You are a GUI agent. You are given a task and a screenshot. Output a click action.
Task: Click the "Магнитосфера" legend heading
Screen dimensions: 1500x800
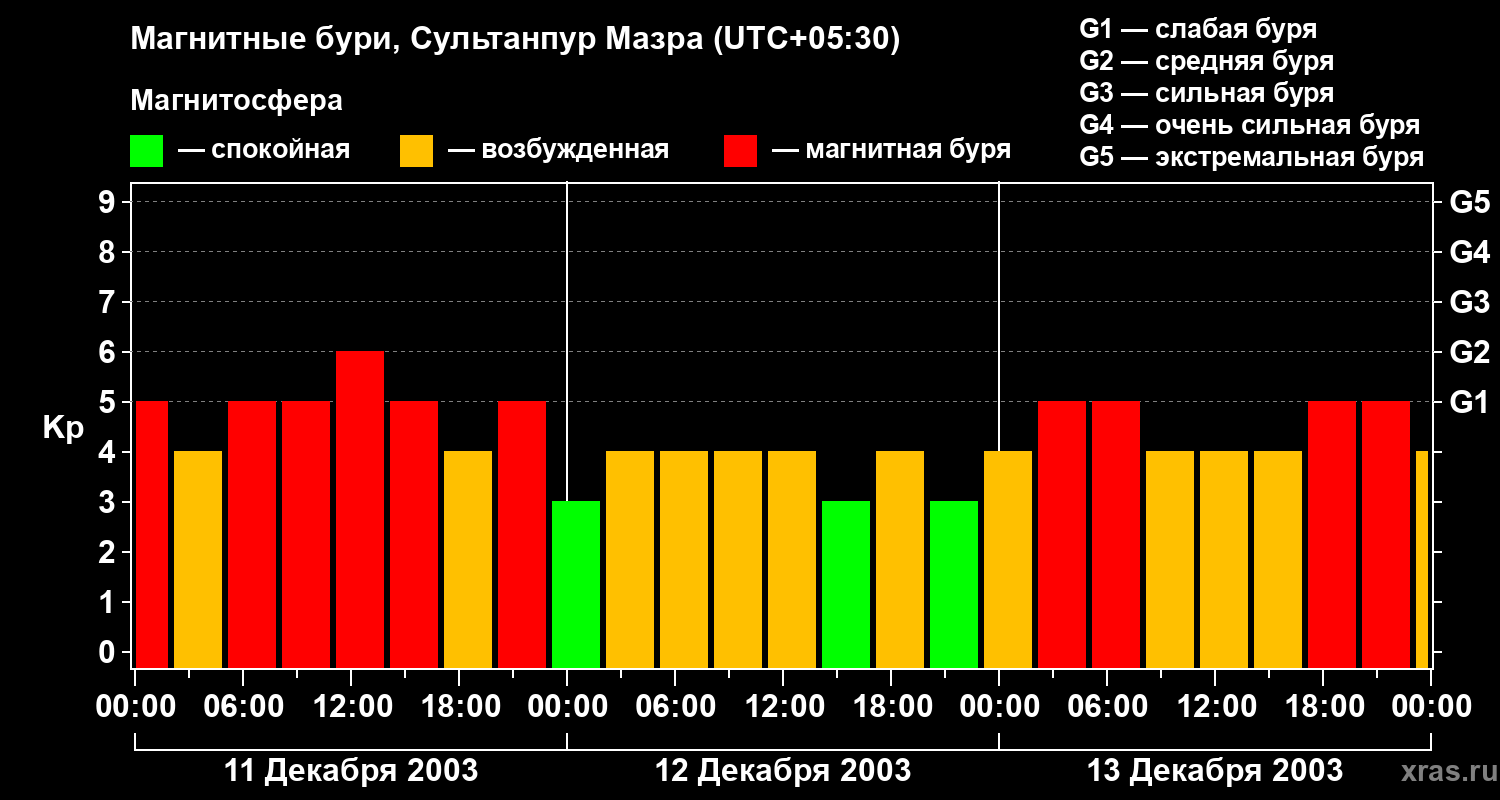click(237, 100)
